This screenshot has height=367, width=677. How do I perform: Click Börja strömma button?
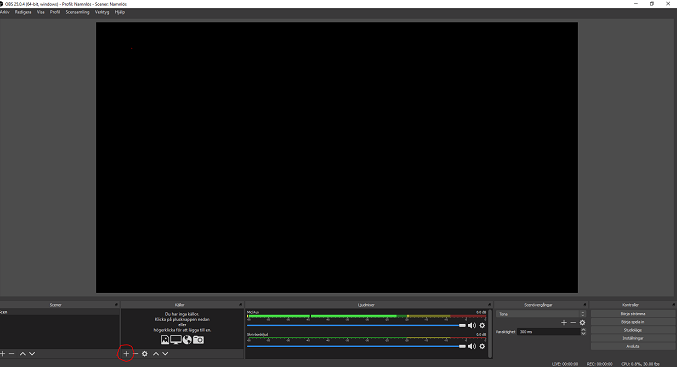pos(633,314)
